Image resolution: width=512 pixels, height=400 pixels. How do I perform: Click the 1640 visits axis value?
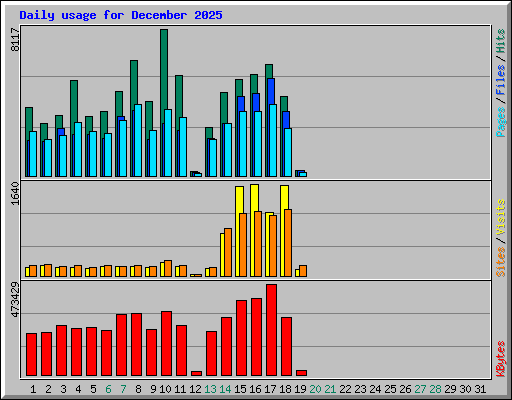click(15, 193)
